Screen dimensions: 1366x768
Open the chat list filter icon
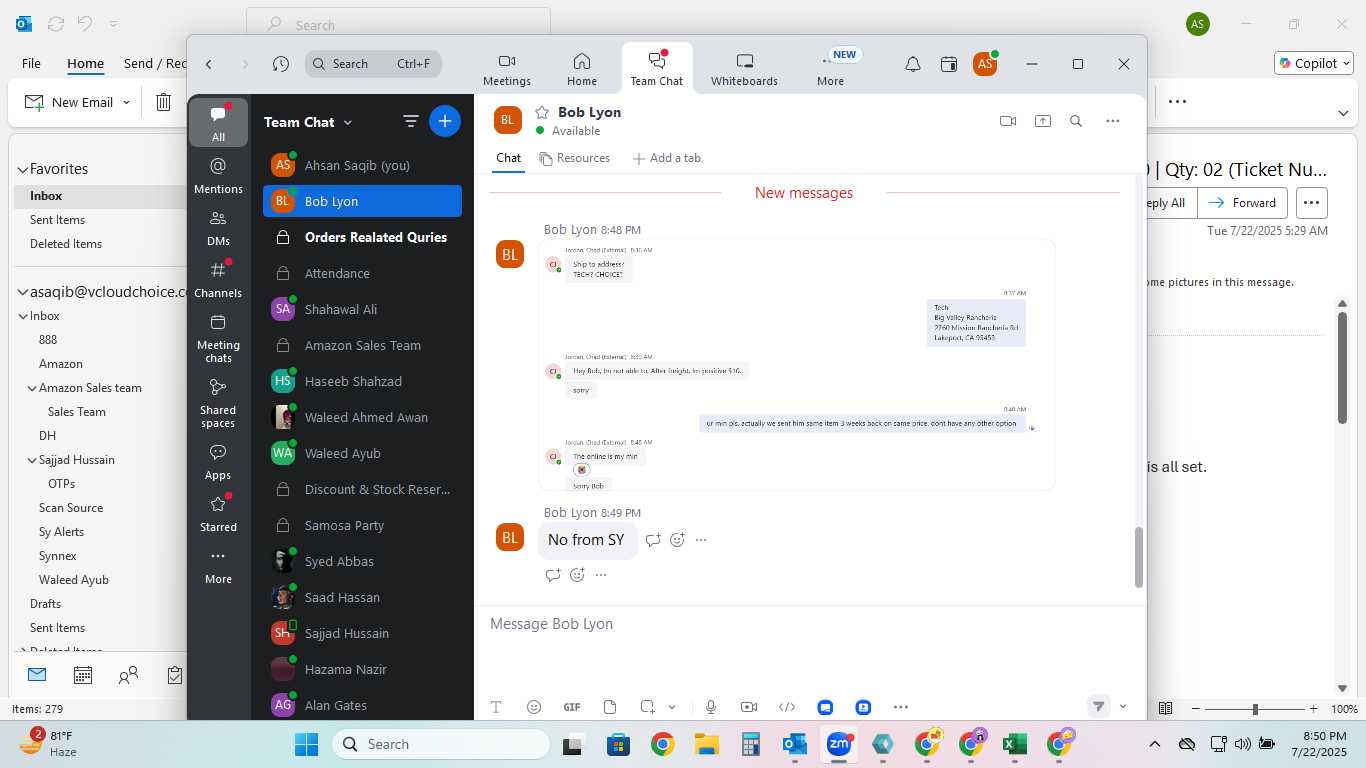(410, 121)
